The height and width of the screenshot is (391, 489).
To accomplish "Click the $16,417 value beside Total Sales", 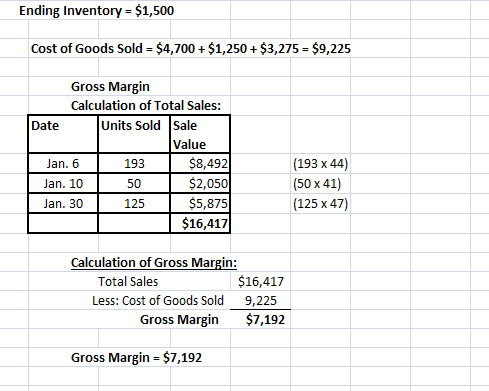I will pos(261,282).
